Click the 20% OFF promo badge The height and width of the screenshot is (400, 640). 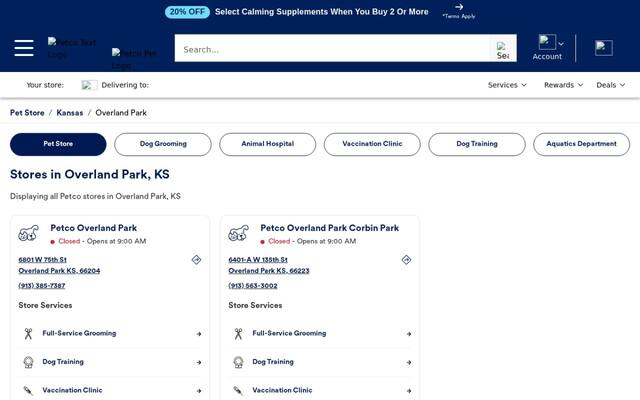pyautogui.click(x=187, y=12)
